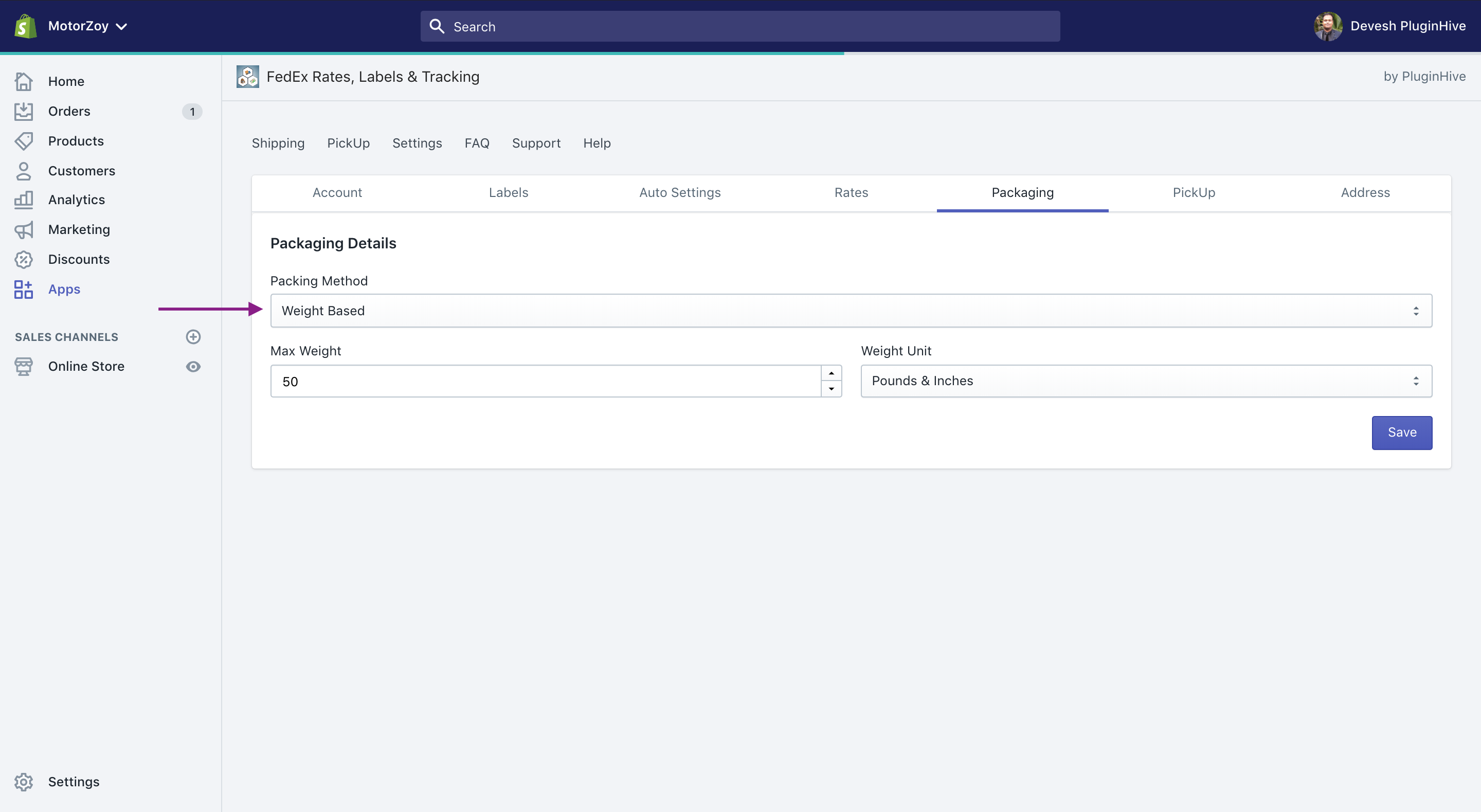Open the FAQ menu item
The image size is (1481, 812).
coord(477,143)
